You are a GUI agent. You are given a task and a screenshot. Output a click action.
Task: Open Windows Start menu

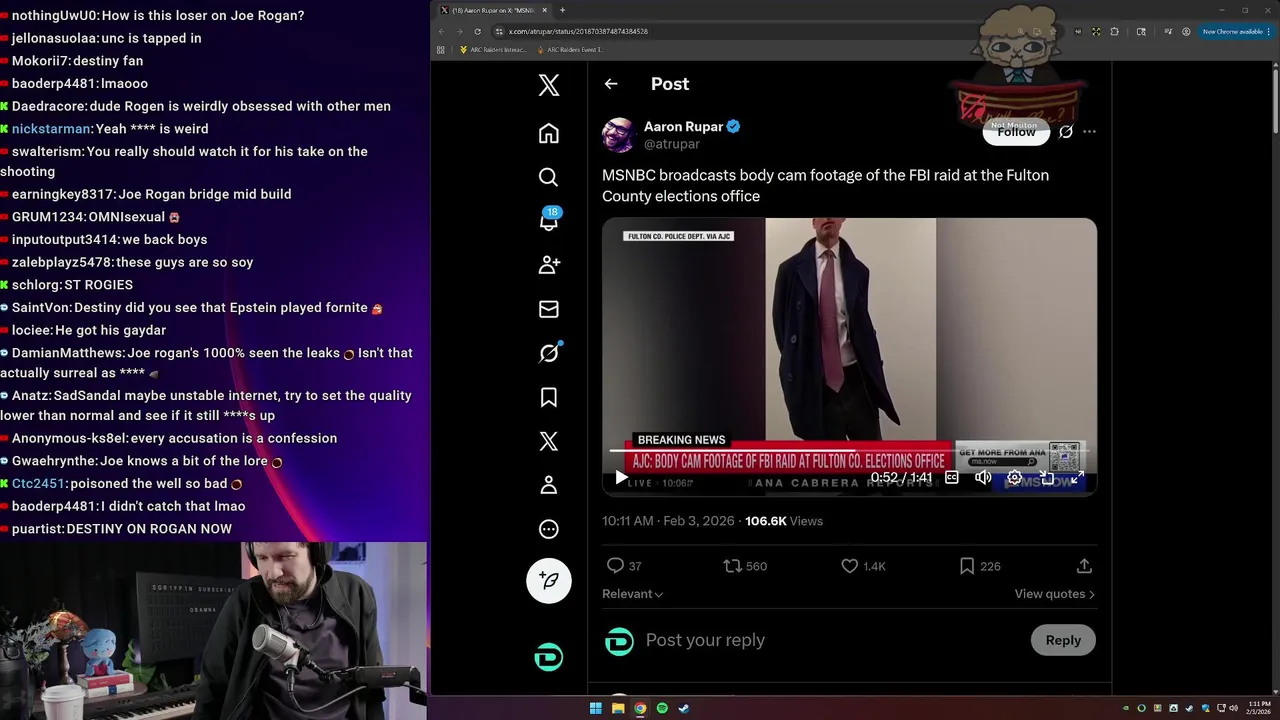pos(595,708)
